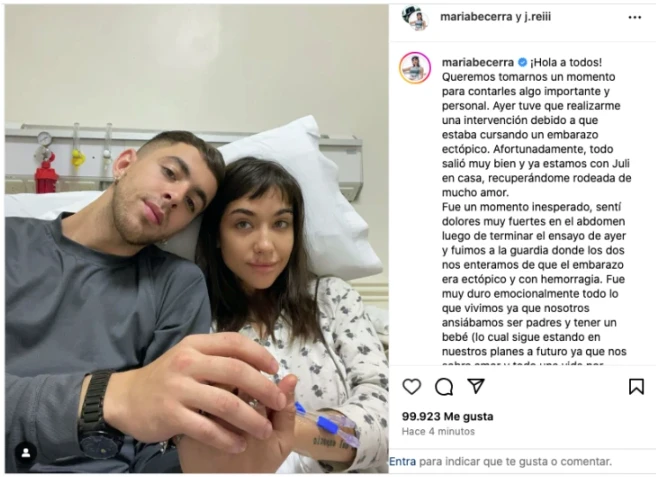This screenshot has width=656, height=477.
Task: Click the Entra login link
Action: pos(402,462)
